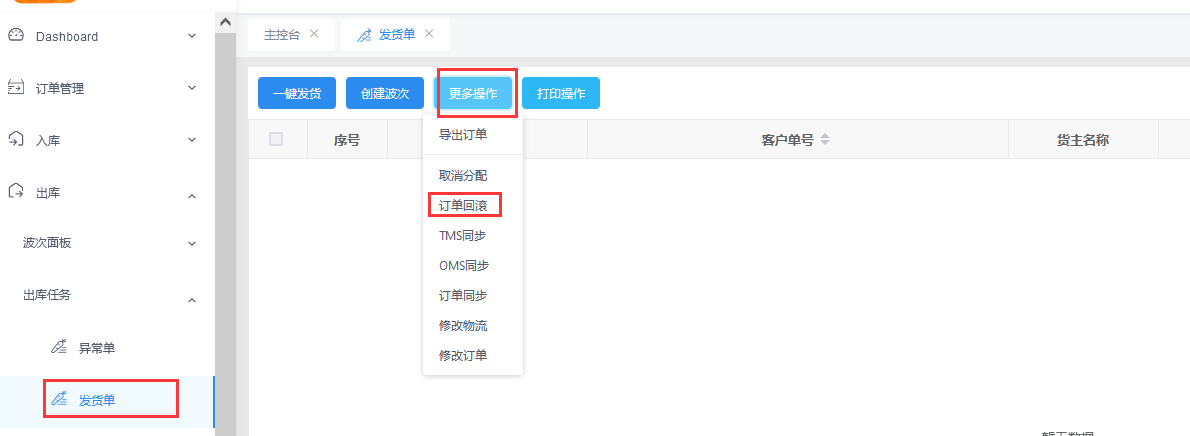
Task: Close the 发货单 tab
Action: [429, 33]
